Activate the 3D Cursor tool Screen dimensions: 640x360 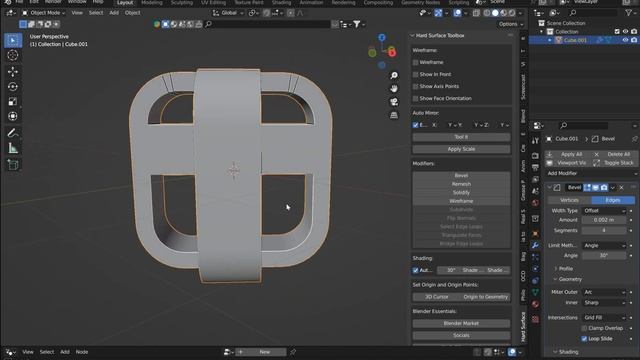click(13, 55)
